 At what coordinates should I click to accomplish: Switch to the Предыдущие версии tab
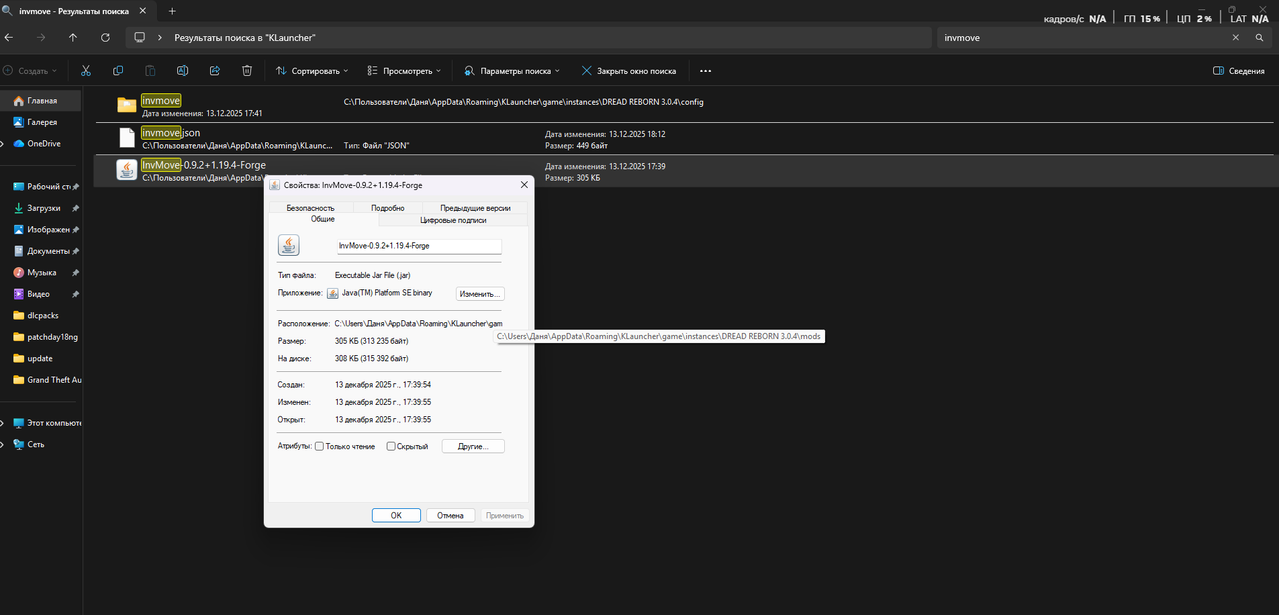pyautogui.click(x=475, y=208)
